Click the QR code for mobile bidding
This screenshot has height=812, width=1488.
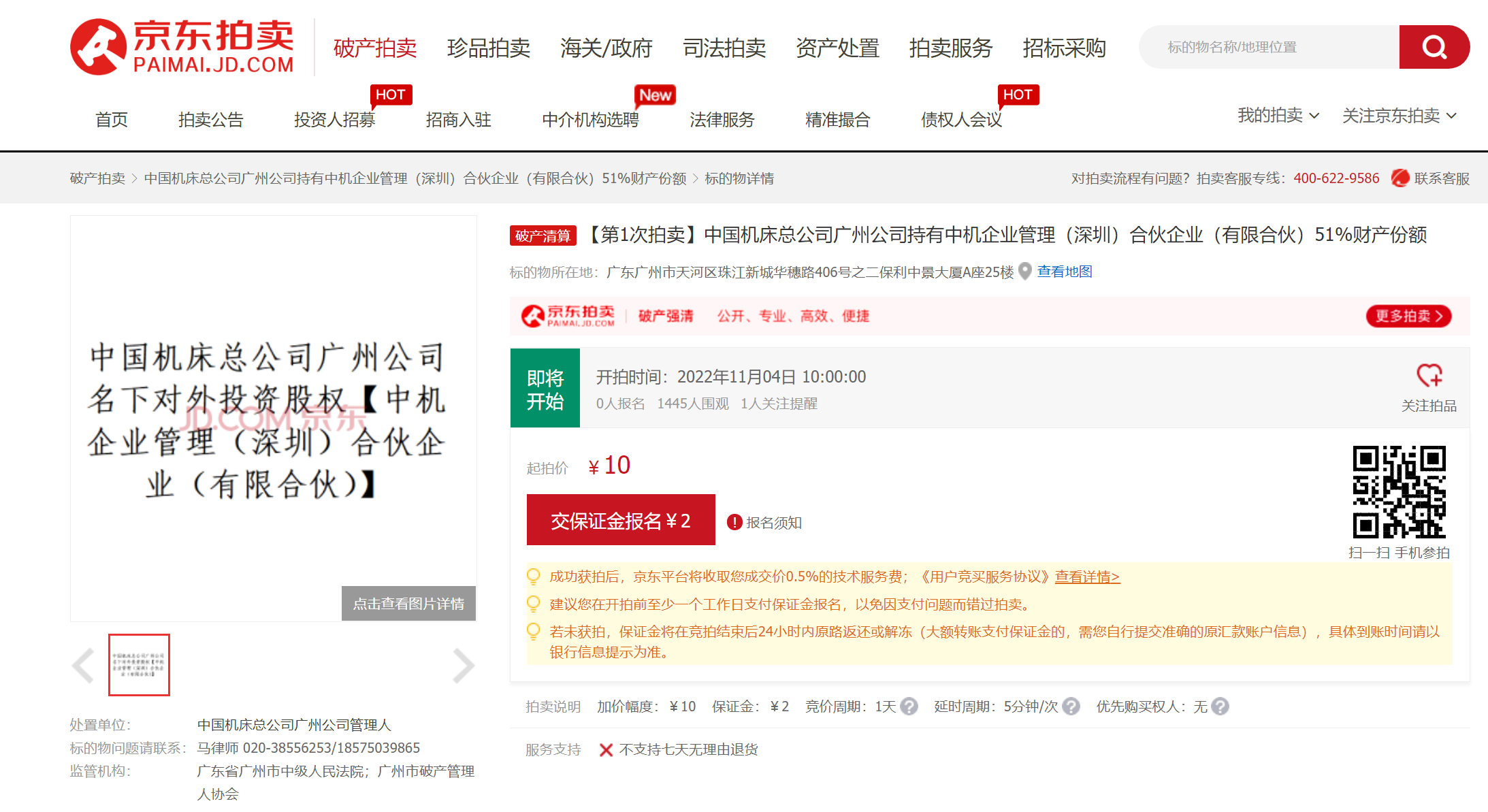(x=1399, y=492)
